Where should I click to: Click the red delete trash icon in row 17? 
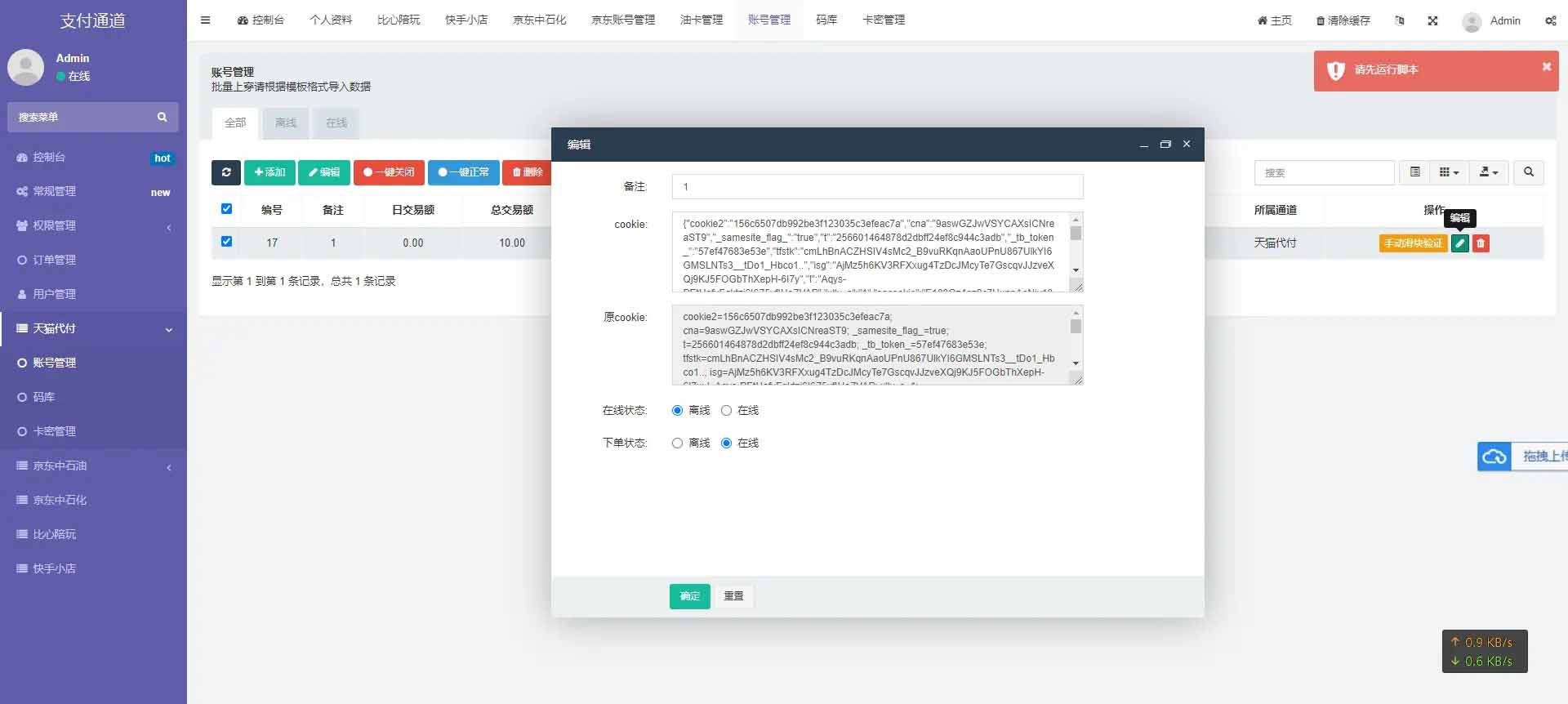1481,243
